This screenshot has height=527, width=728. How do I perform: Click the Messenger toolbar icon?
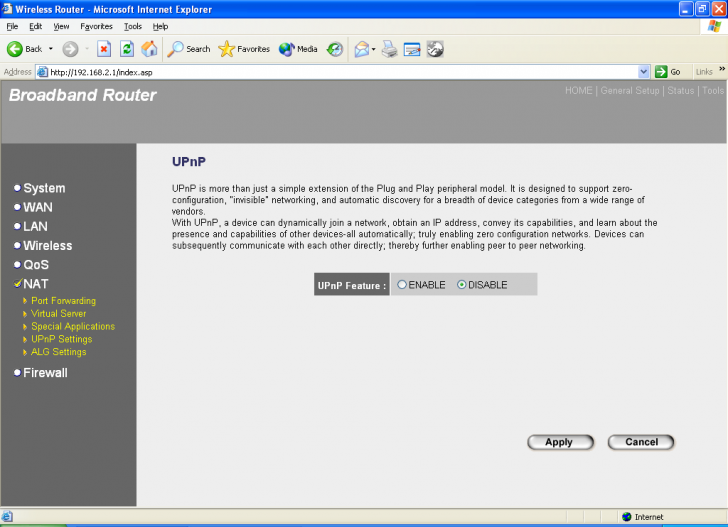[435, 49]
